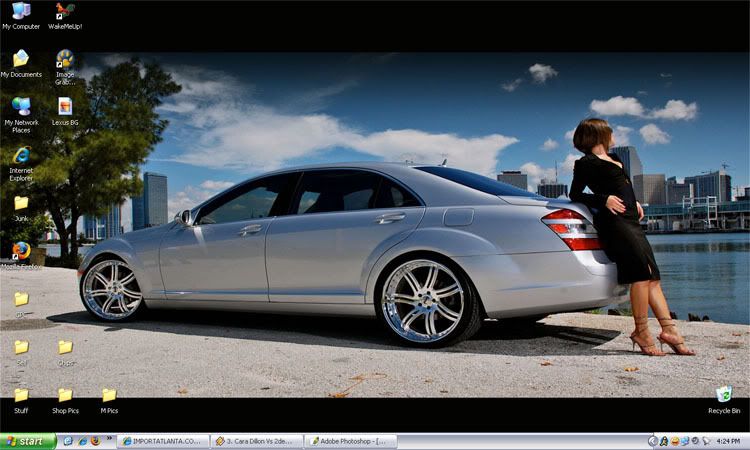Expand hidden system tray icons arrow
Image resolution: width=750 pixels, height=450 pixels.
(653, 441)
